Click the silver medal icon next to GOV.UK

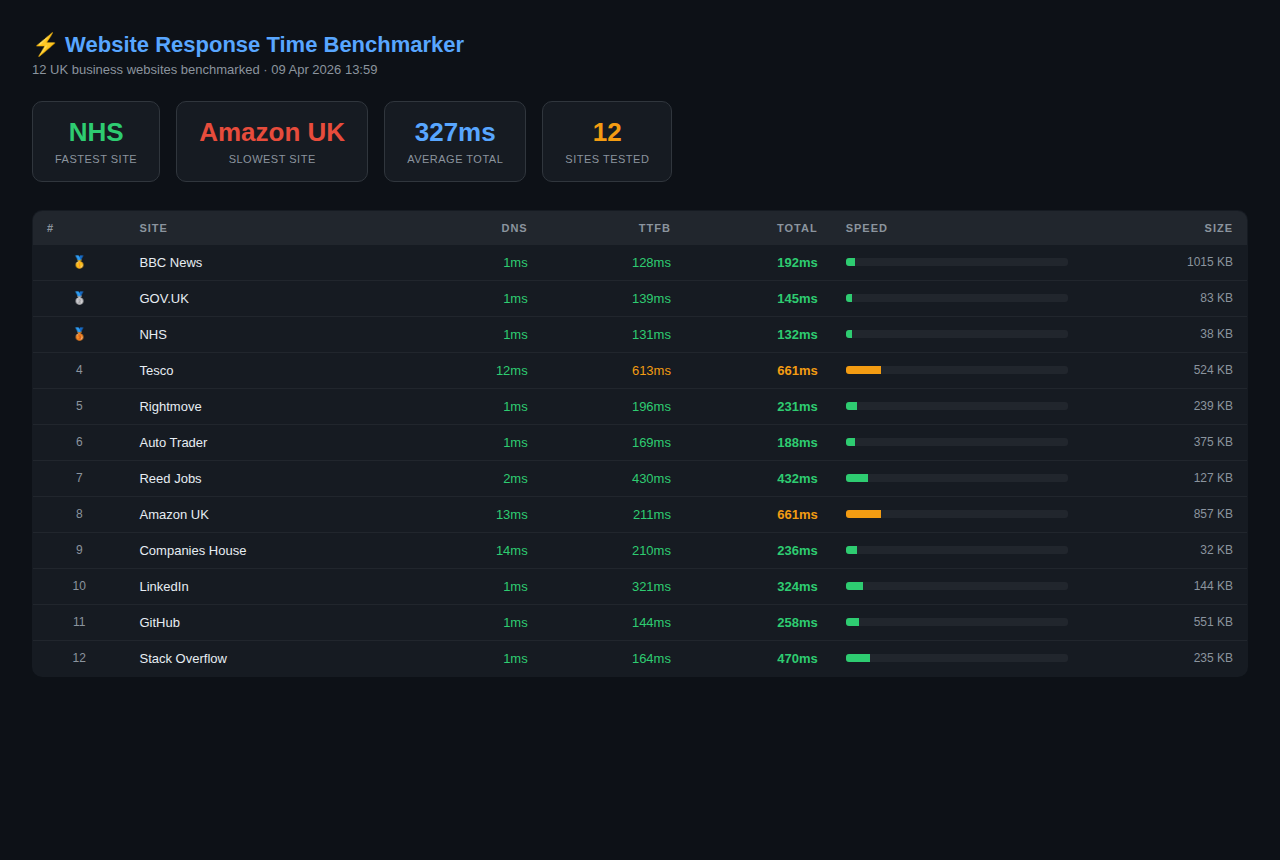pyautogui.click(x=79, y=298)
